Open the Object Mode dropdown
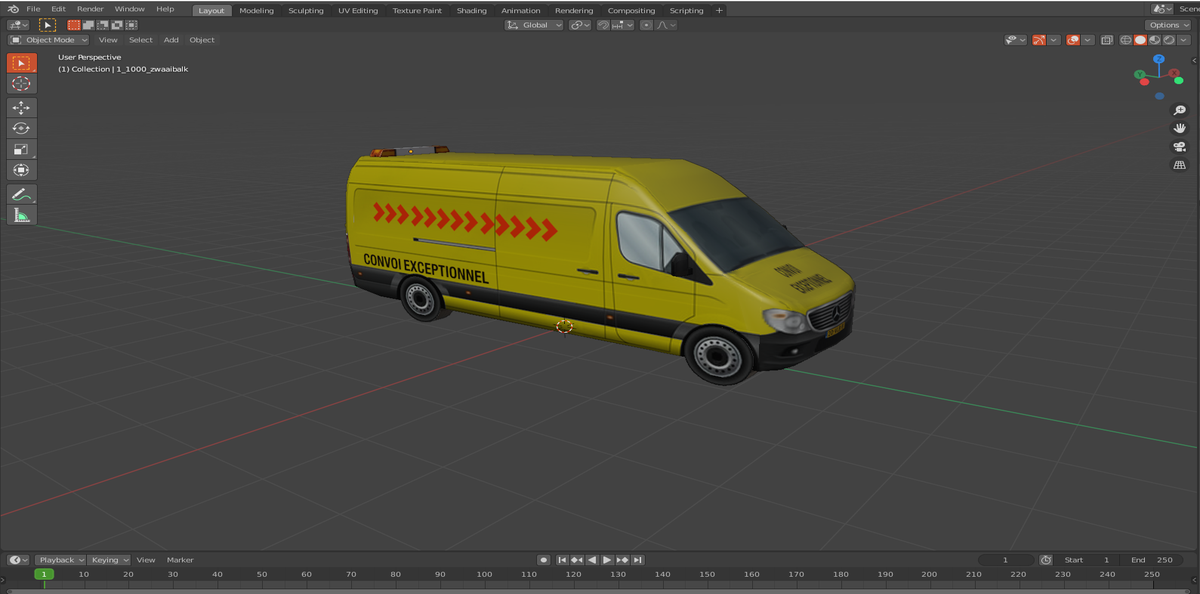 pyautogui.click(x=49, y=40)
